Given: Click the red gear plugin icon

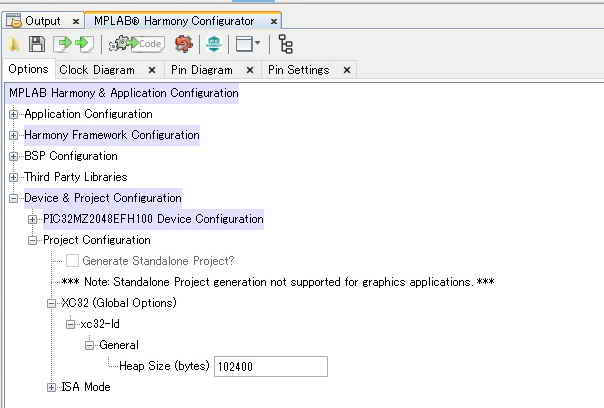Looking at the screenshot, I should pyautogui.click(x=184, y=44).
